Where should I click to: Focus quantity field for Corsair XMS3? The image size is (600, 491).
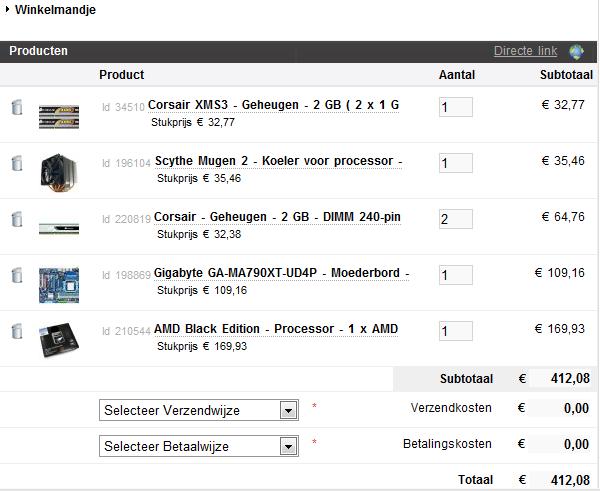[x=455, y=107]
